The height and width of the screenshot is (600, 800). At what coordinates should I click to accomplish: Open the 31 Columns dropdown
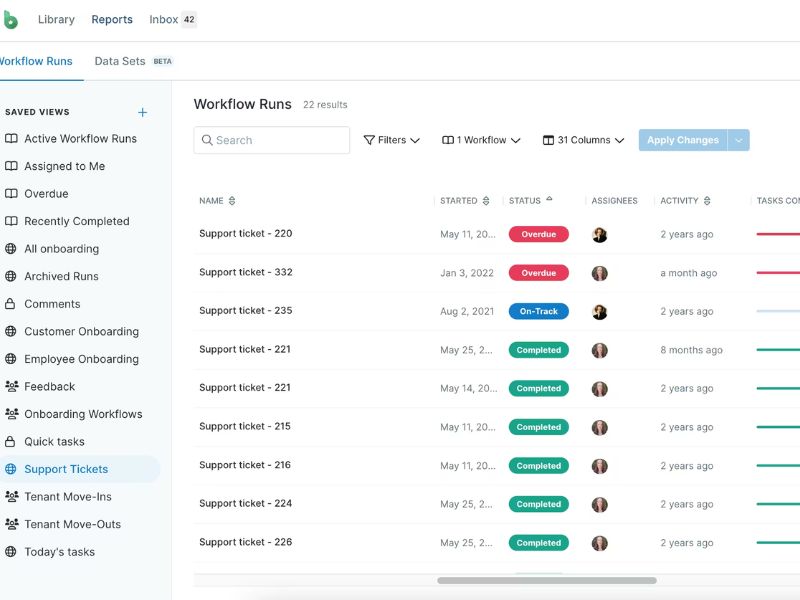(x=583, y=140)
